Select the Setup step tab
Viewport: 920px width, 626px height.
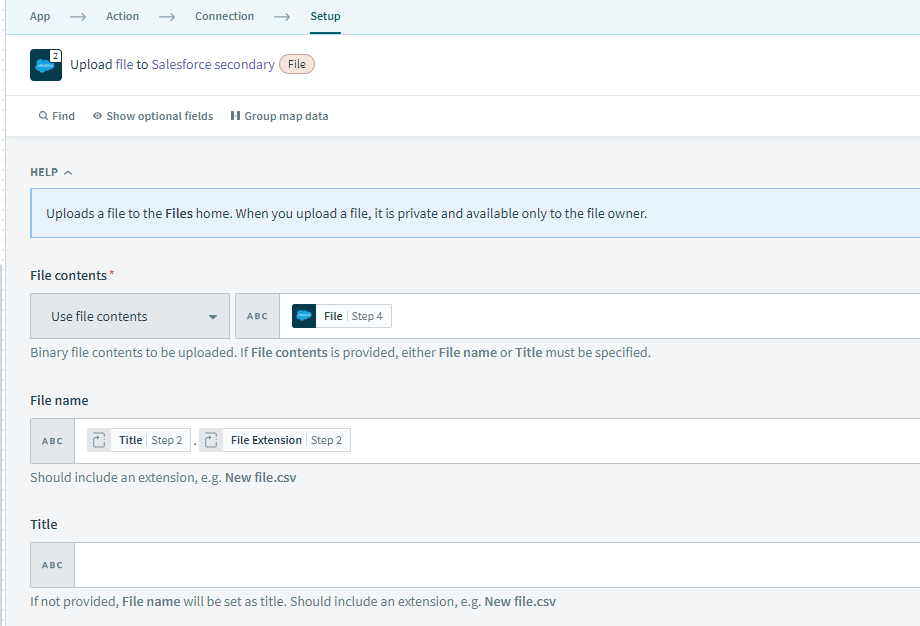(326, 16)
